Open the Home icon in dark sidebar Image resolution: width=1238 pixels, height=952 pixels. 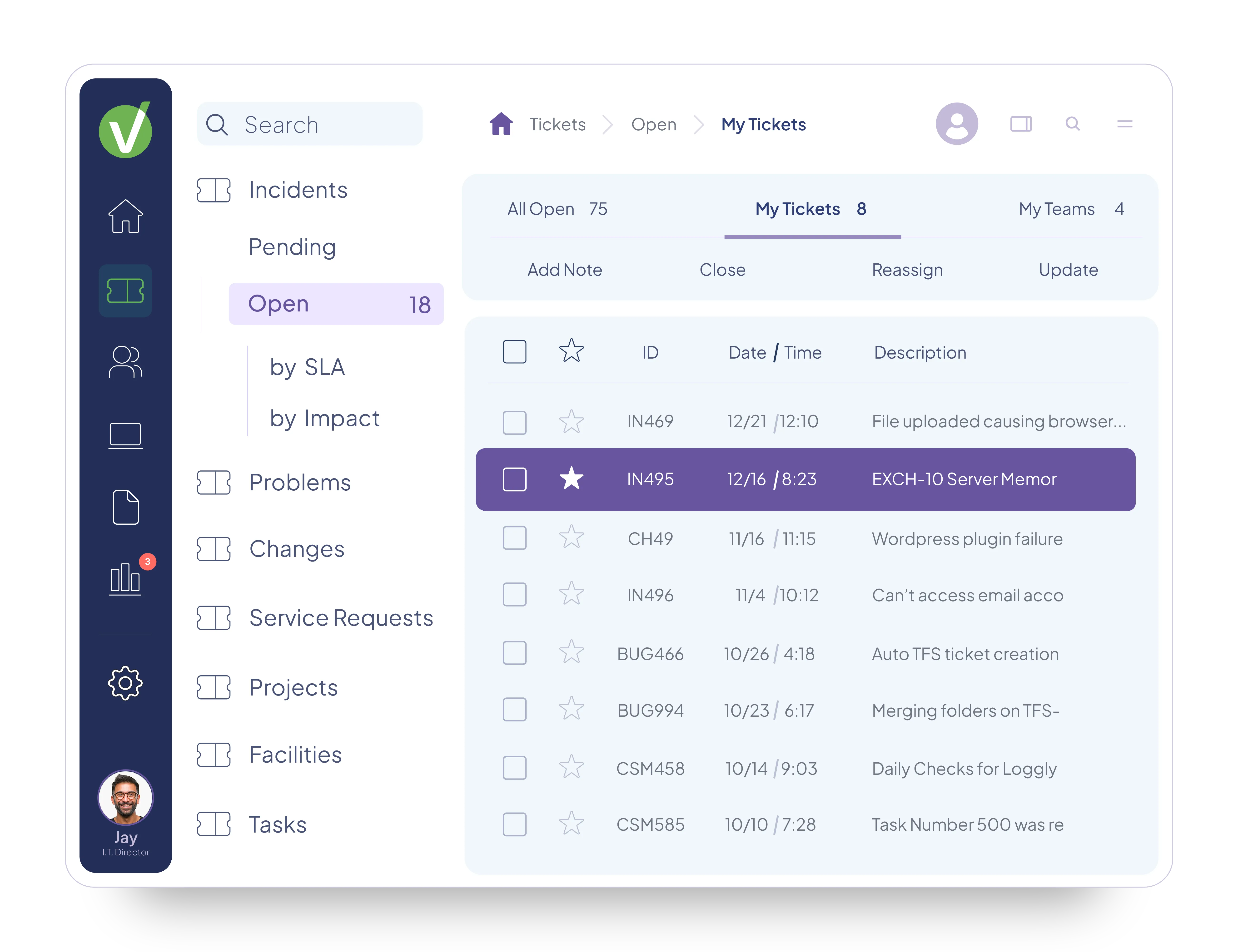pyautogui.click(x=125, y=216)
